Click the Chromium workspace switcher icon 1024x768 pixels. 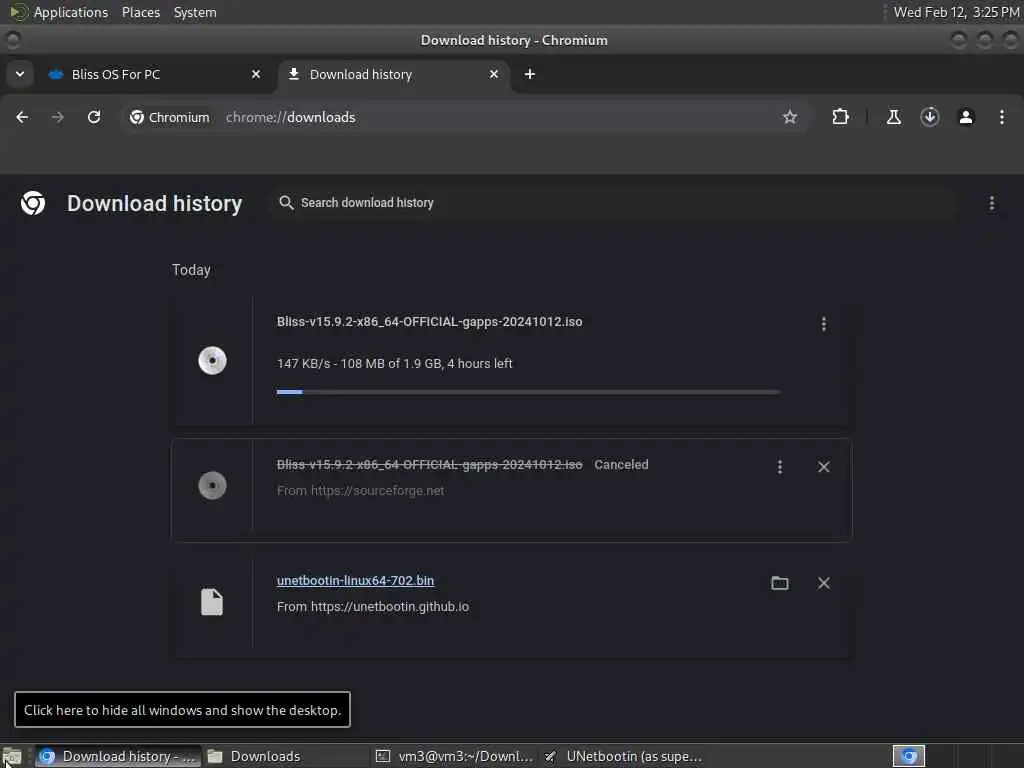pos(908,756)
